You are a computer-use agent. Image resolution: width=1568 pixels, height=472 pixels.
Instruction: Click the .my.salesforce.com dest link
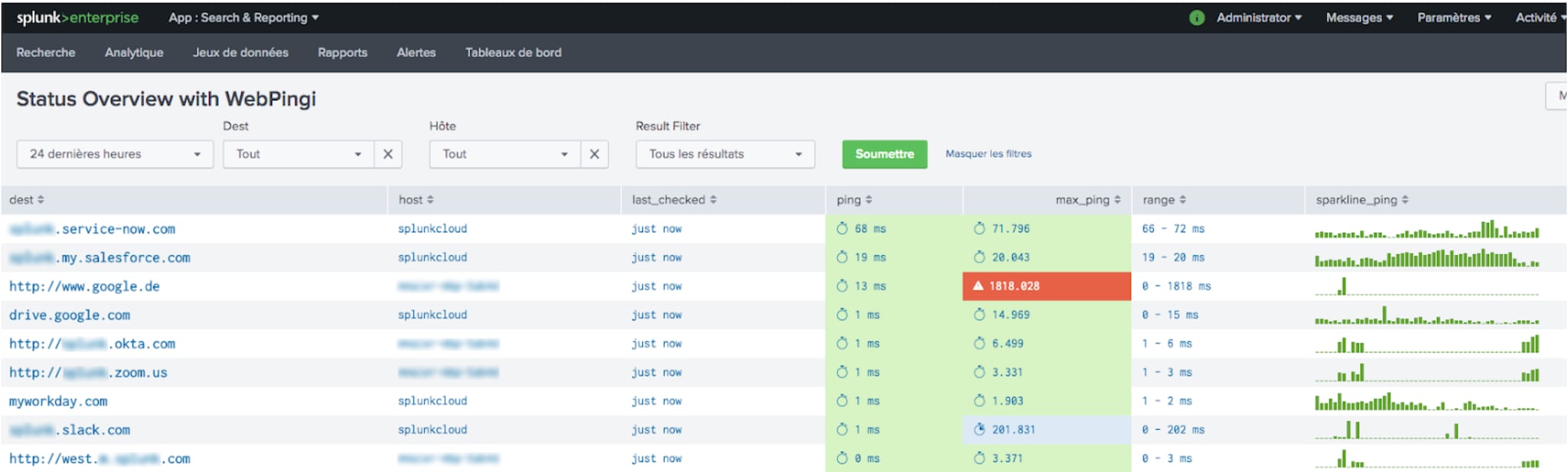tap(100, 258)
